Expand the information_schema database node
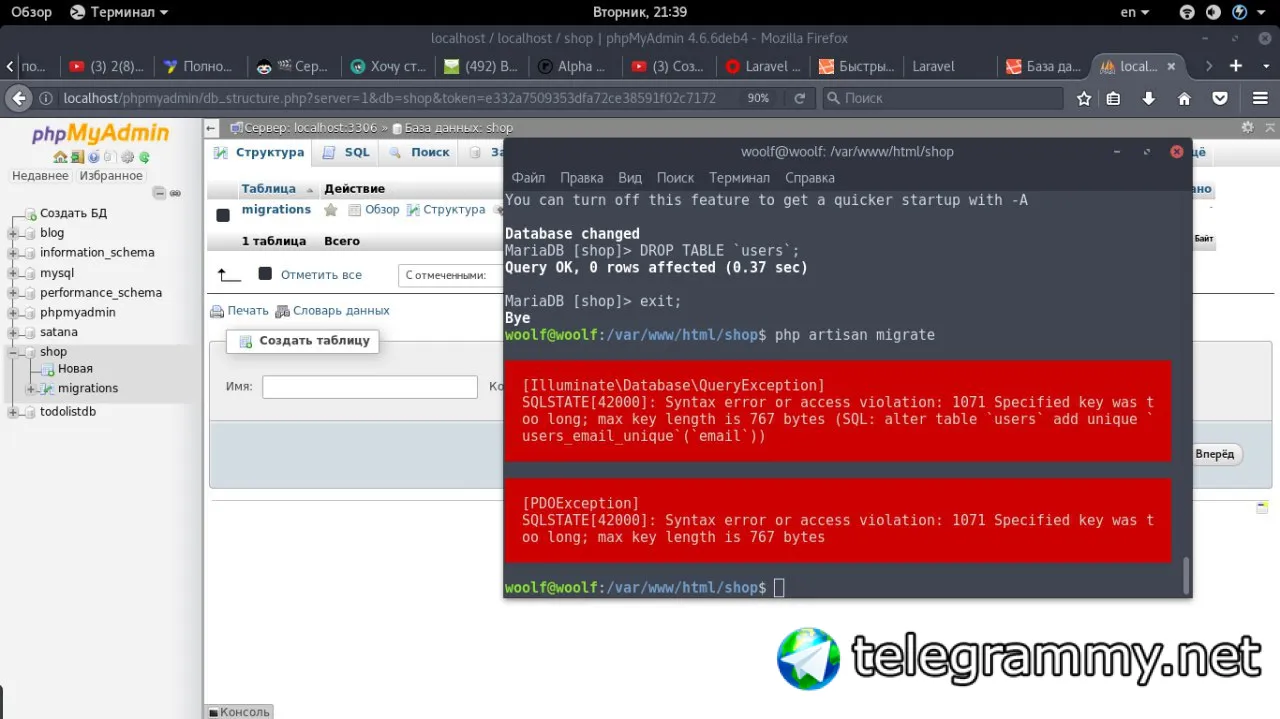Viewport: 1280px width, 719px height. coord(13,253)
